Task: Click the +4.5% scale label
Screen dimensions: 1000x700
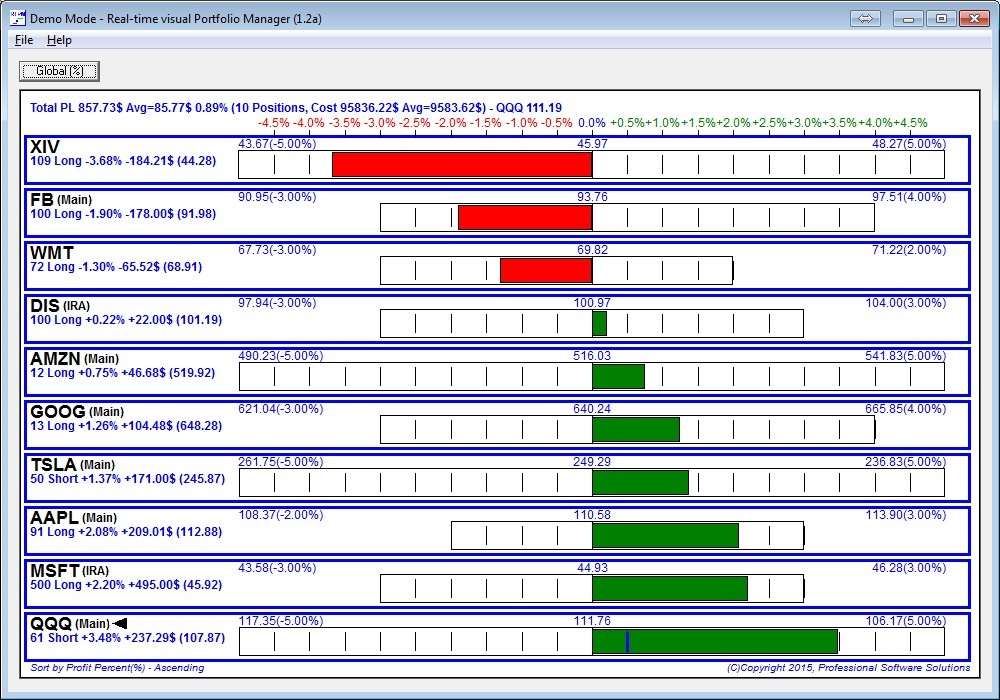Action: point(910,122)
